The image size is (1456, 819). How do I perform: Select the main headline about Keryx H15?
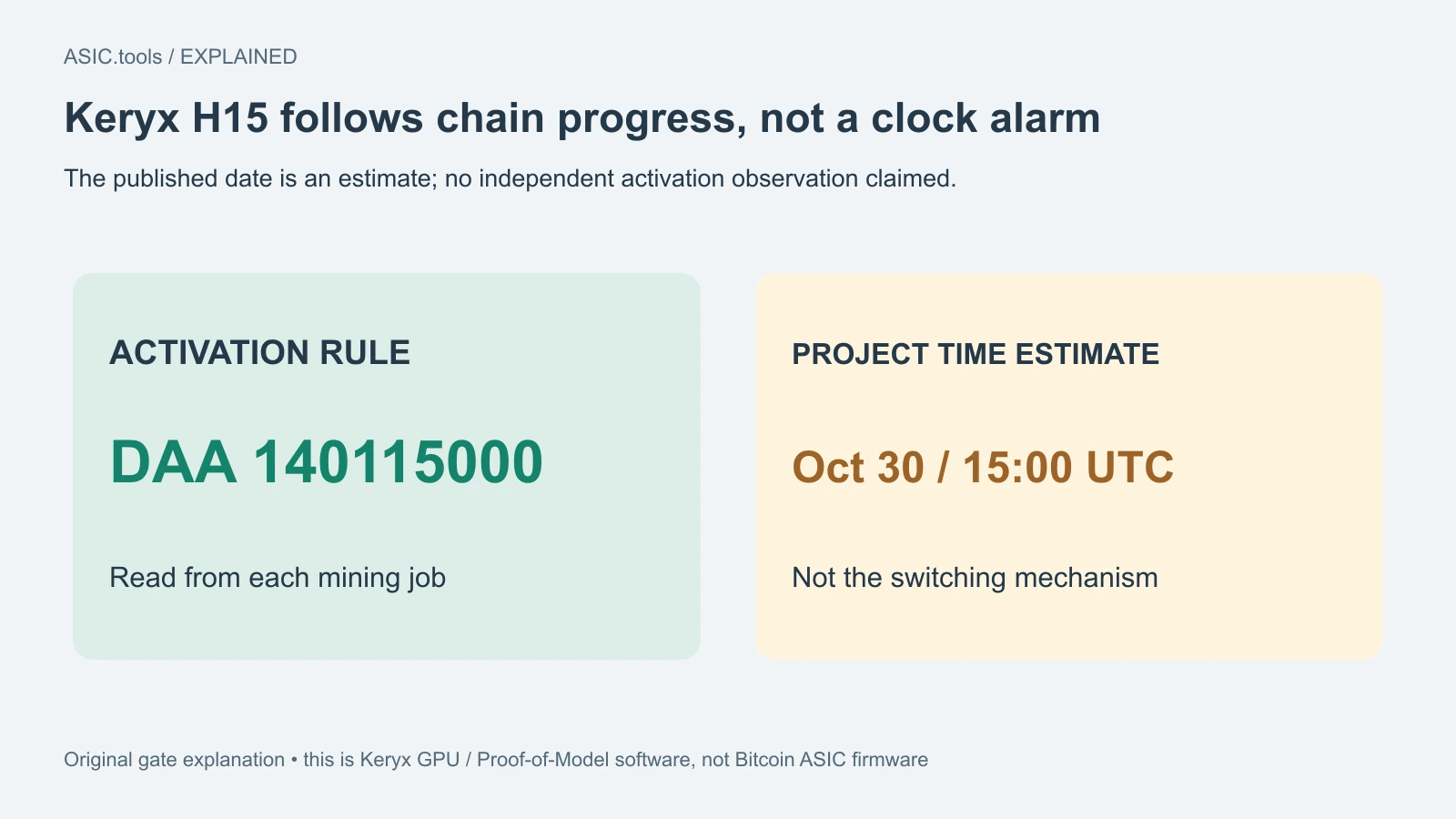point(582,119)
